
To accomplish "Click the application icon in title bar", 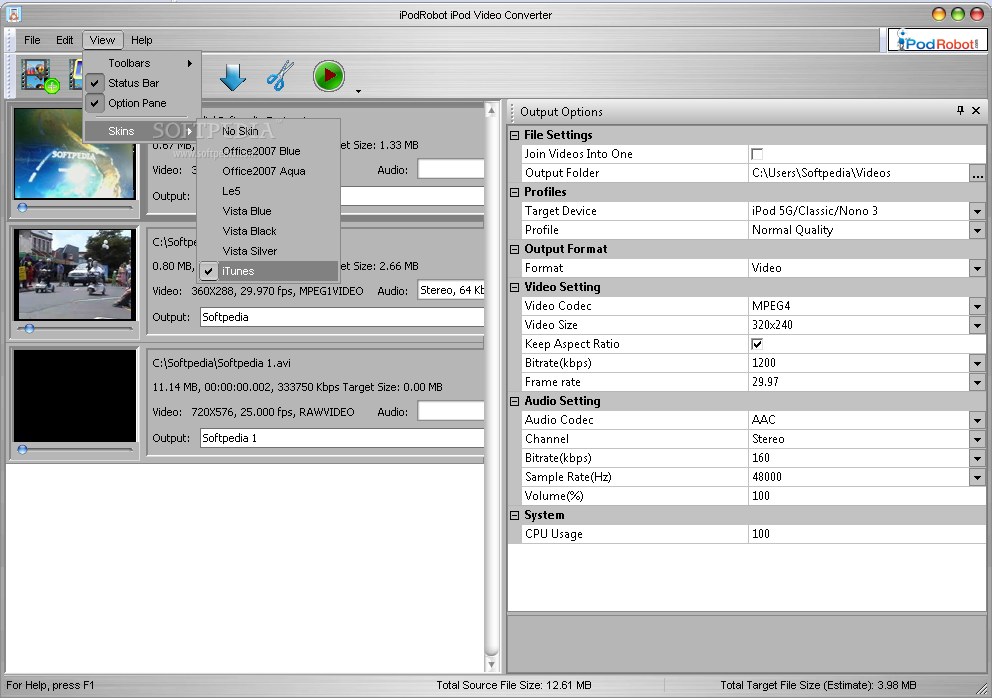I will point(13,14).
